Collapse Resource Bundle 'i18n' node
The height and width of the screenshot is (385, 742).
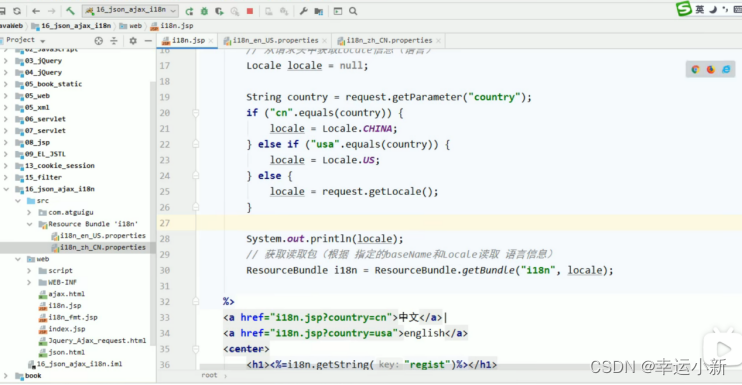coord(29,224)
